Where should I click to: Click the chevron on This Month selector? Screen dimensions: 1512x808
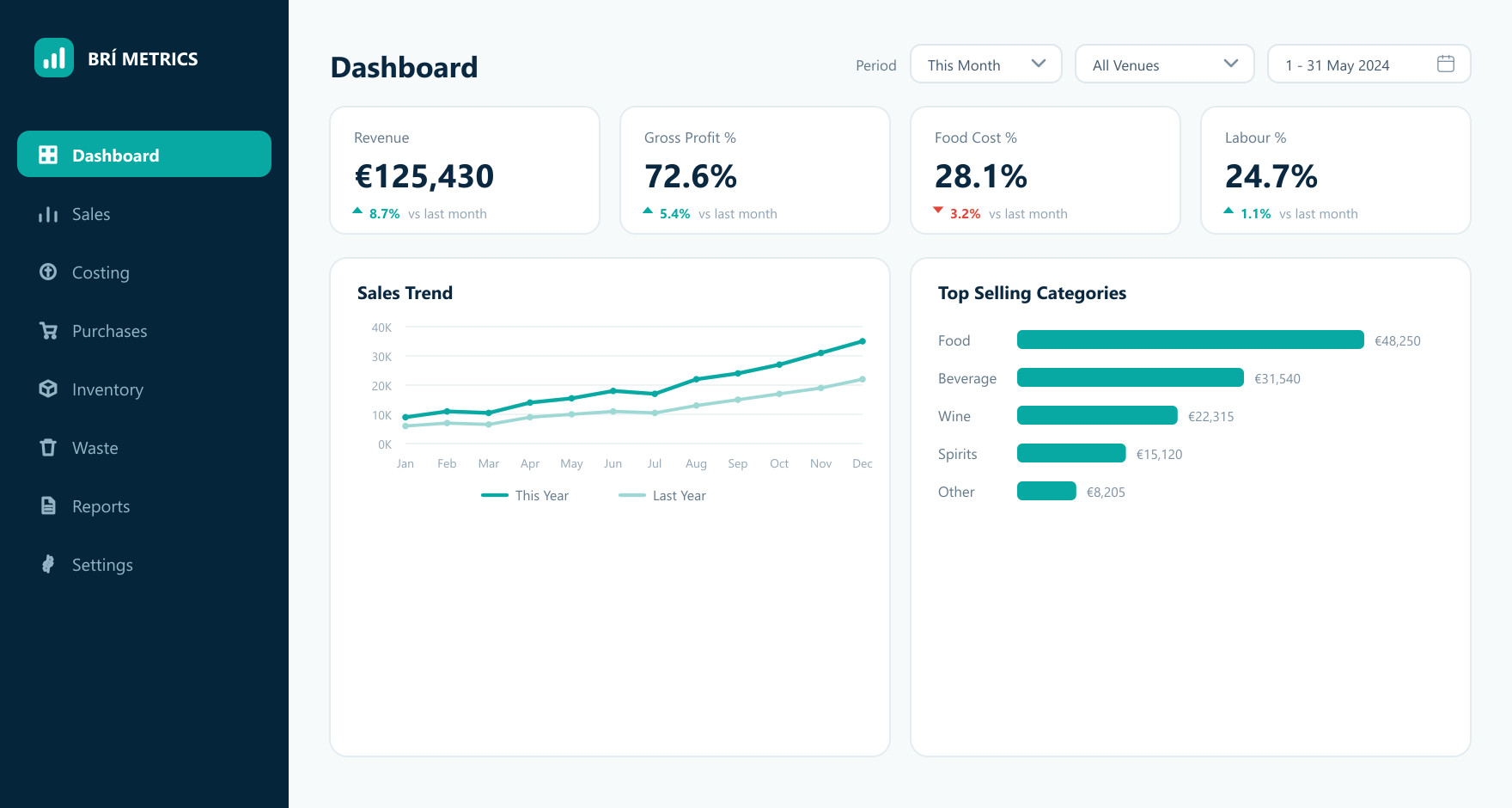tap(1039, 64)
